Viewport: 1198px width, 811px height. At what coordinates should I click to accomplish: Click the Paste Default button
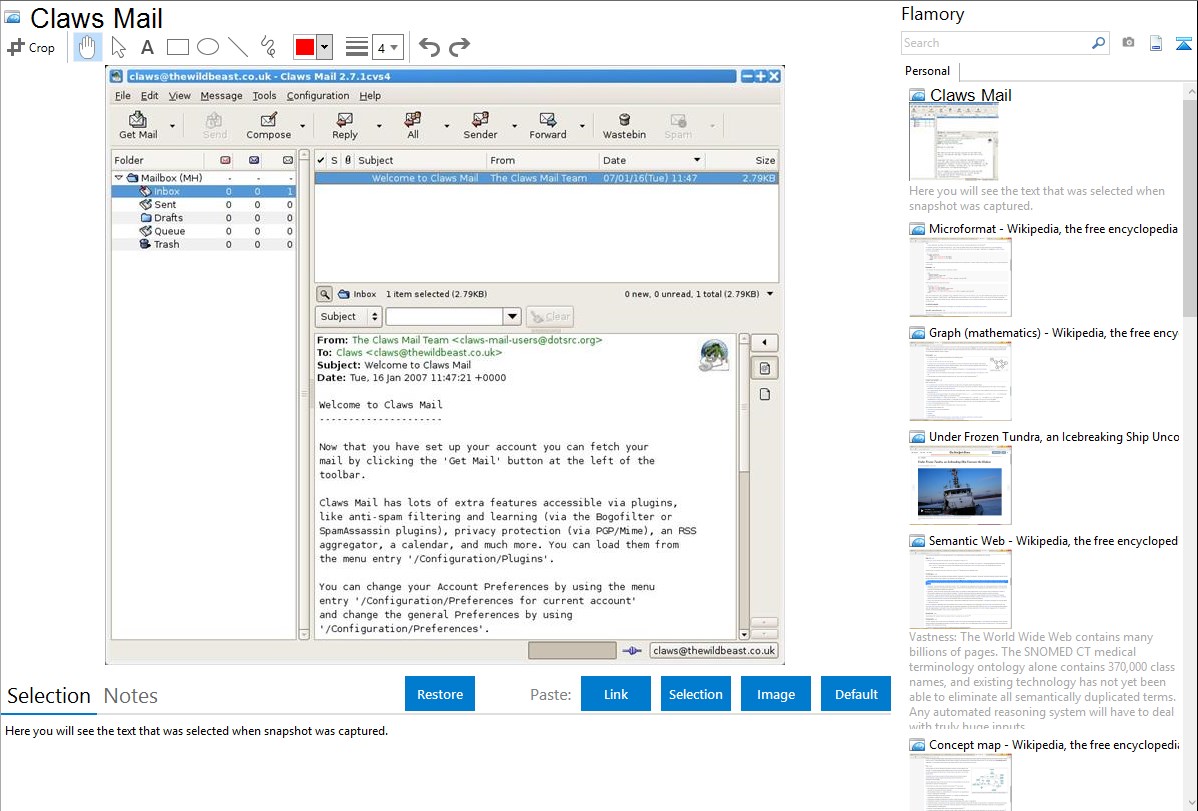pyautogui.click(x=856, y=694)
